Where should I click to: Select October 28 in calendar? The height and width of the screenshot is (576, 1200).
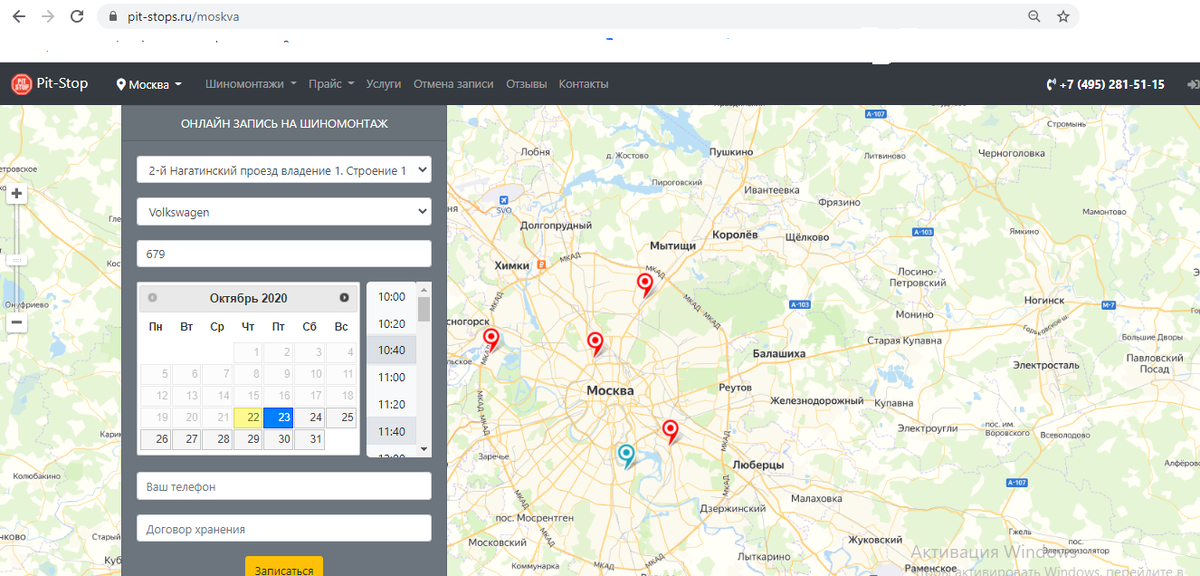[218, 439]
